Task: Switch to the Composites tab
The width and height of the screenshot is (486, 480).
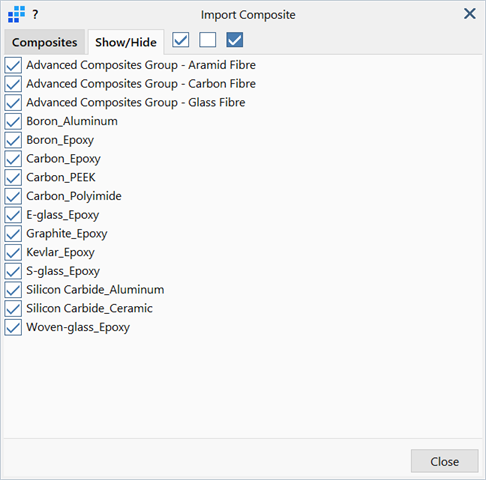Action: (x=45, y=42)
